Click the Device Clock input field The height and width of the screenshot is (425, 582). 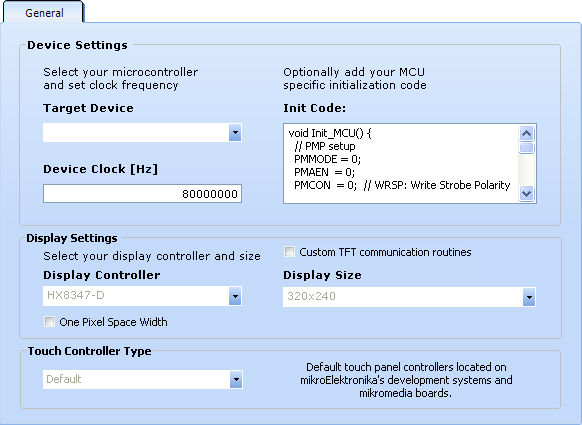tap(142, 193)
